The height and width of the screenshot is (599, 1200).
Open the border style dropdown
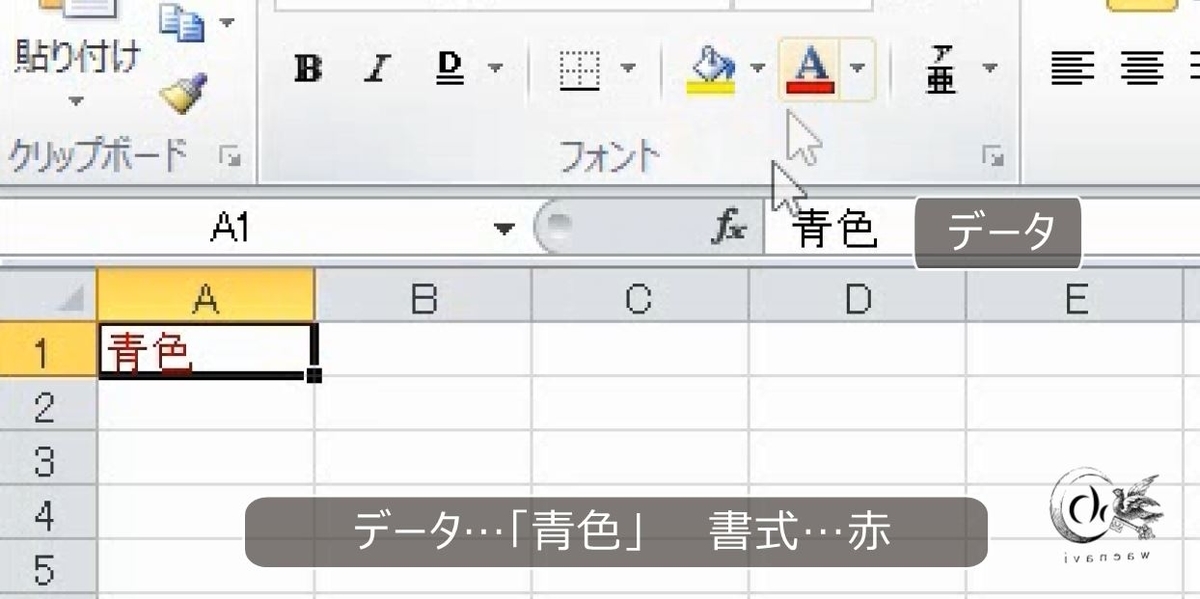tap(626, 68)
